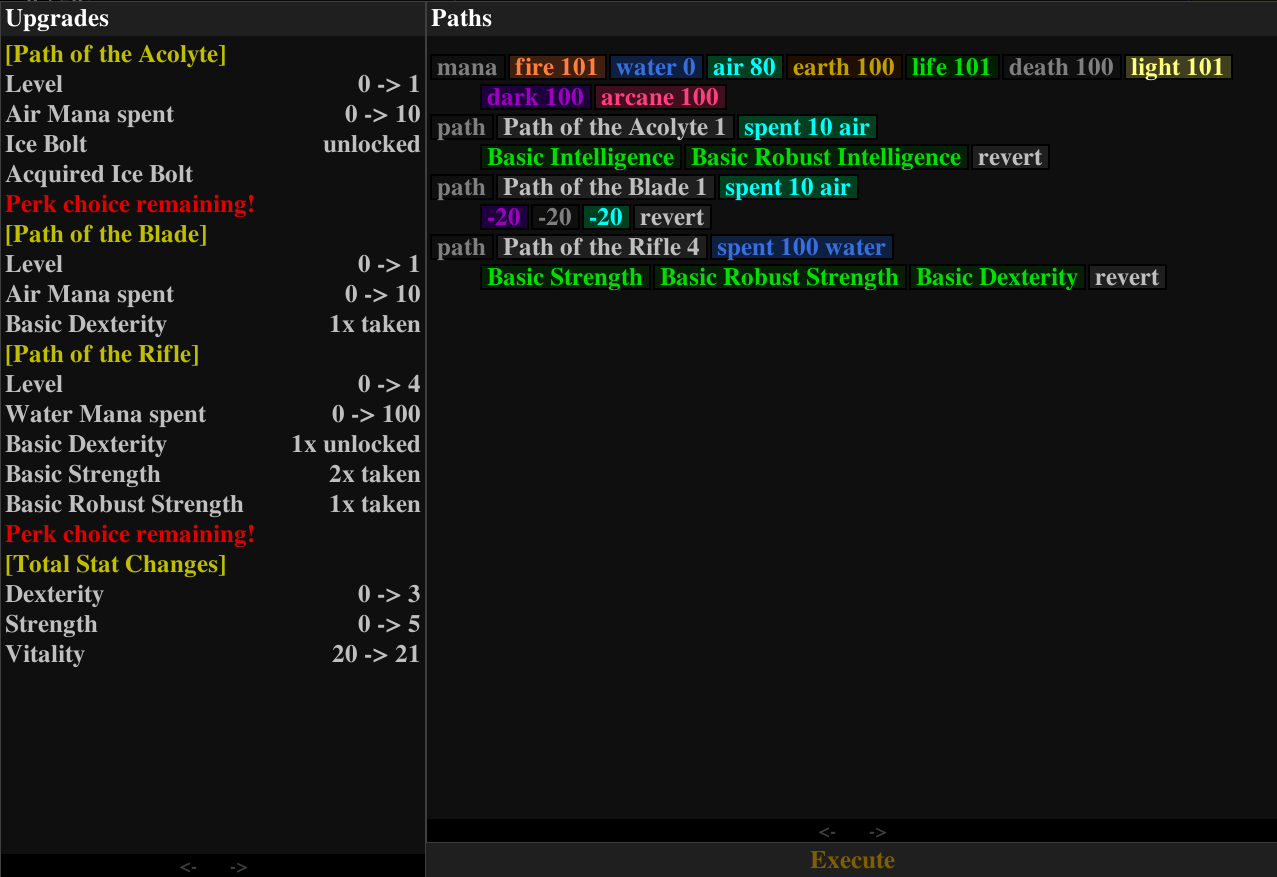This screenshot has width=1277, height=877.
Task: Click the Path of the Rifle 4 button
Action: coord(602,247)
